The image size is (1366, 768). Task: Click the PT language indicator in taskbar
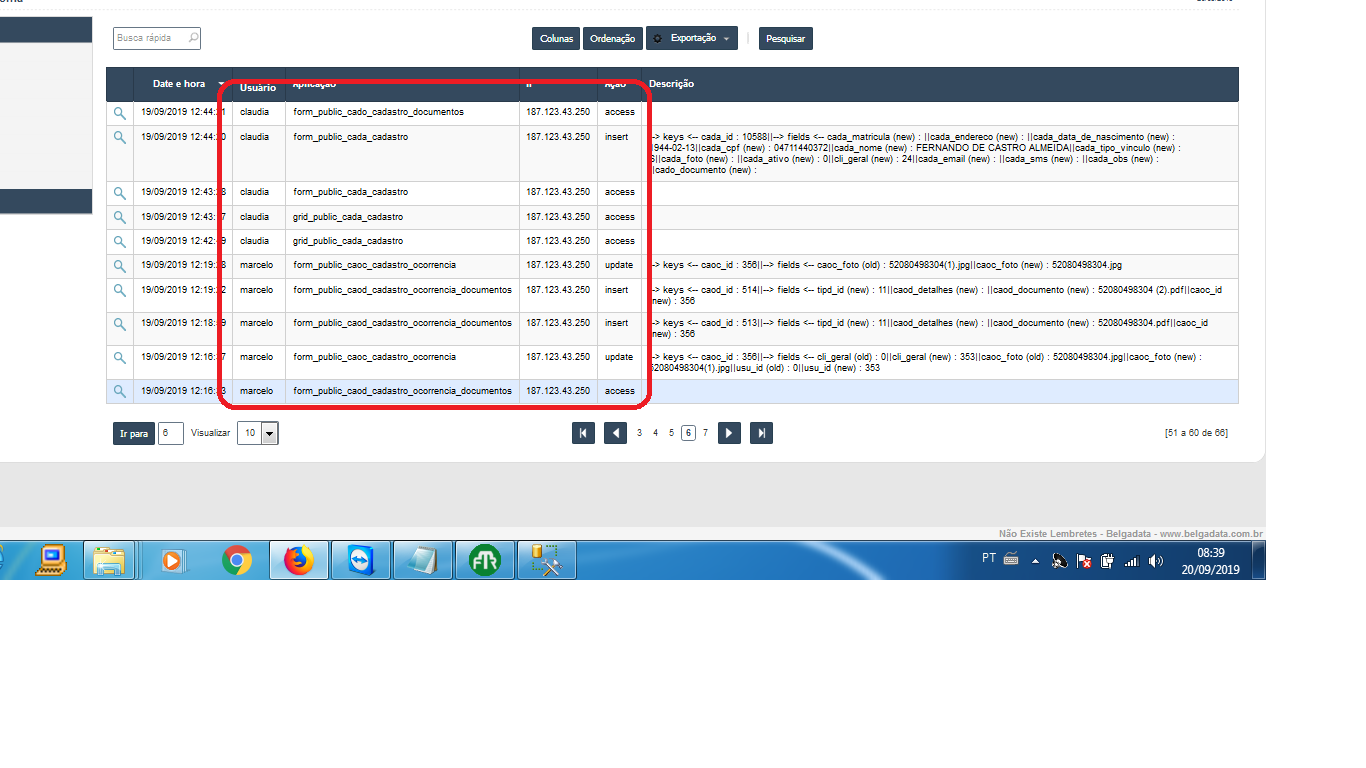click(x=989, y=559)
